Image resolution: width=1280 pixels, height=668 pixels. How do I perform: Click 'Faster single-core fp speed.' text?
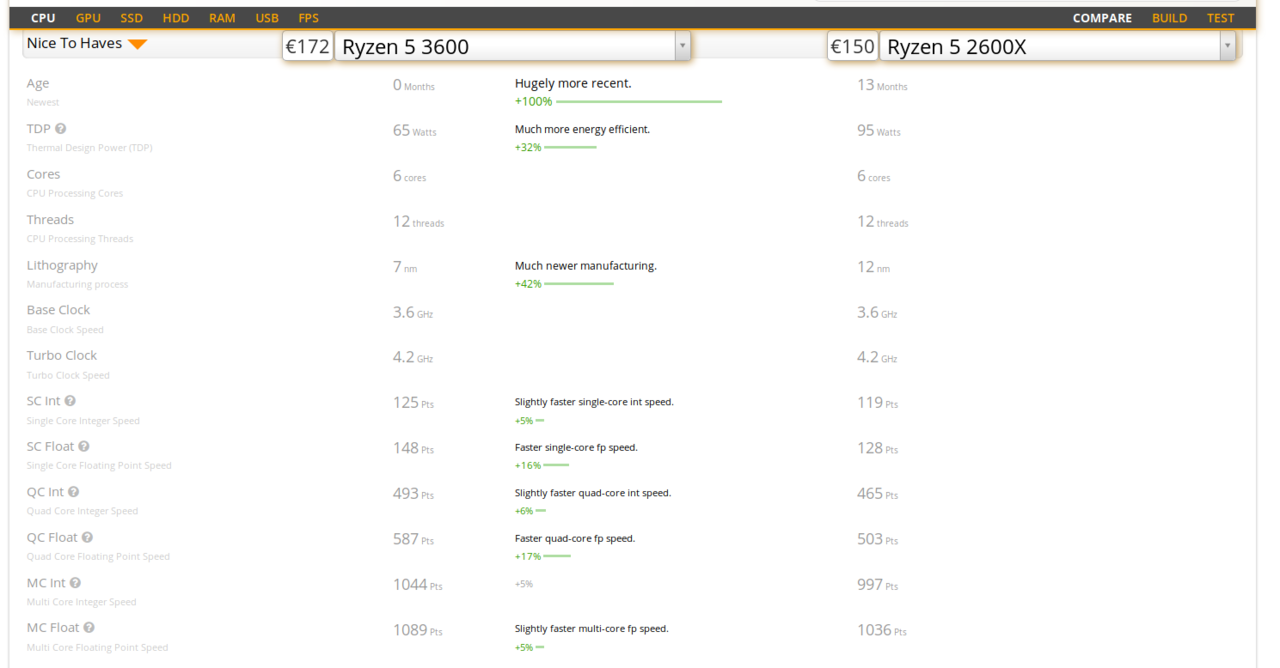[x=576, y=448]
